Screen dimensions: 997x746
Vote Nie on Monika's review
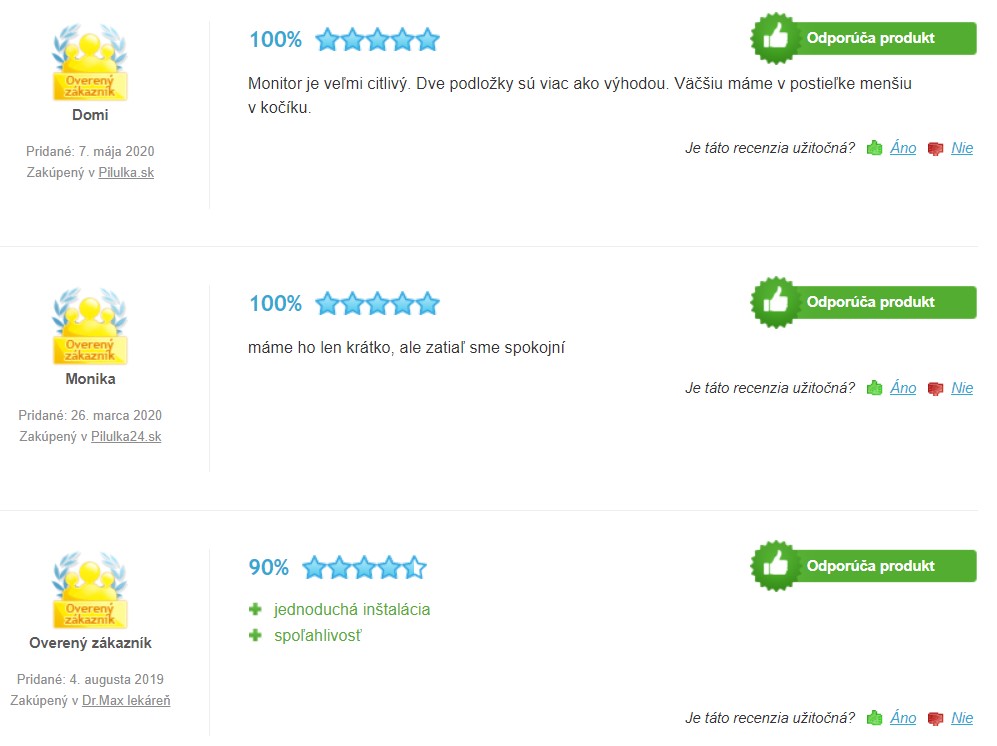click(962, 388)
